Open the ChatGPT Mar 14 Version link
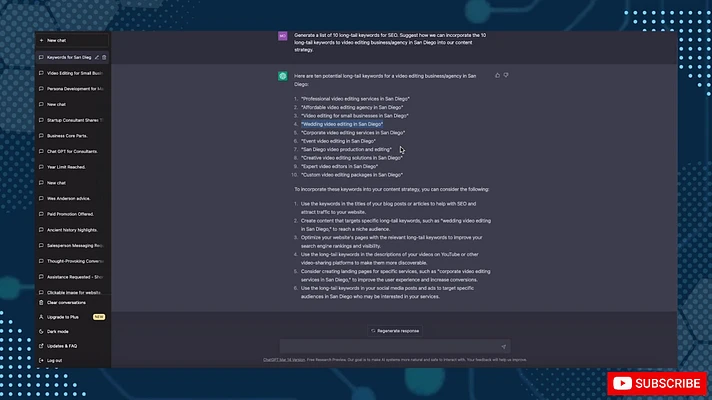 [285, 360]
